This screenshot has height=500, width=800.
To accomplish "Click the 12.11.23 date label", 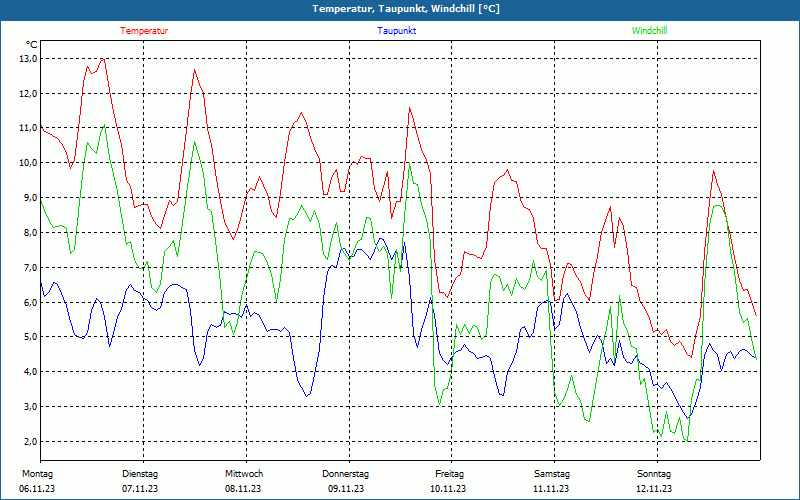I will [x=654, y=489].
